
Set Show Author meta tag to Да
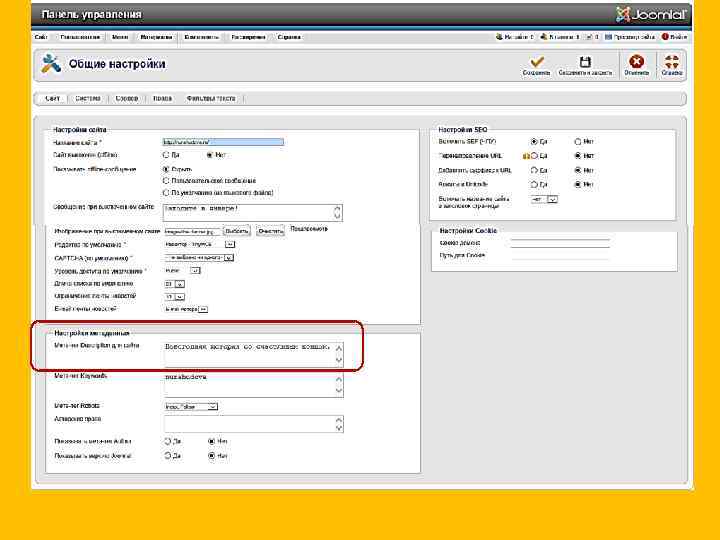tap(168, 442)
